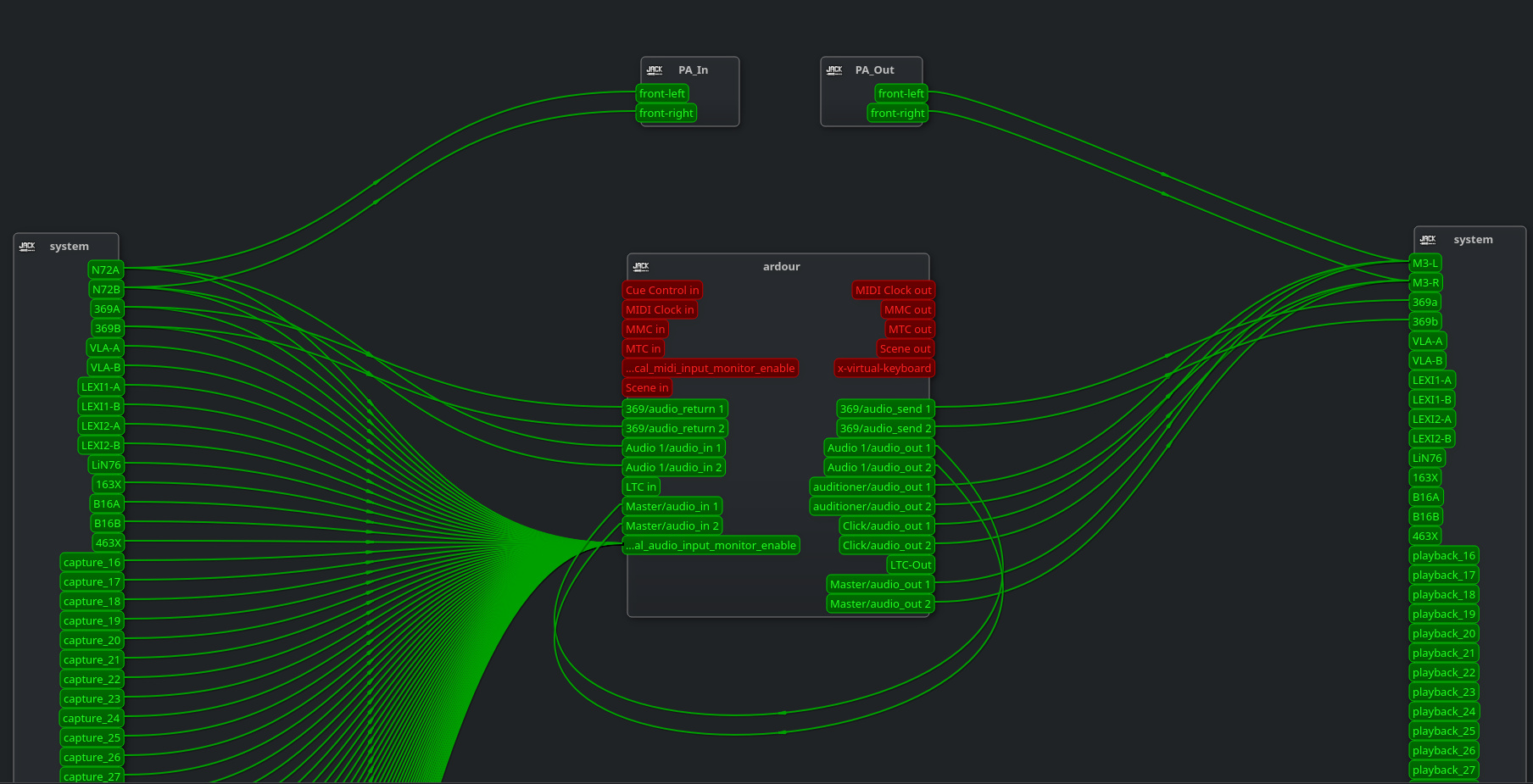Select the N72A capture port
Image resolution: width=1533 pixels, height=784 pixels.
tap(106, 270)
